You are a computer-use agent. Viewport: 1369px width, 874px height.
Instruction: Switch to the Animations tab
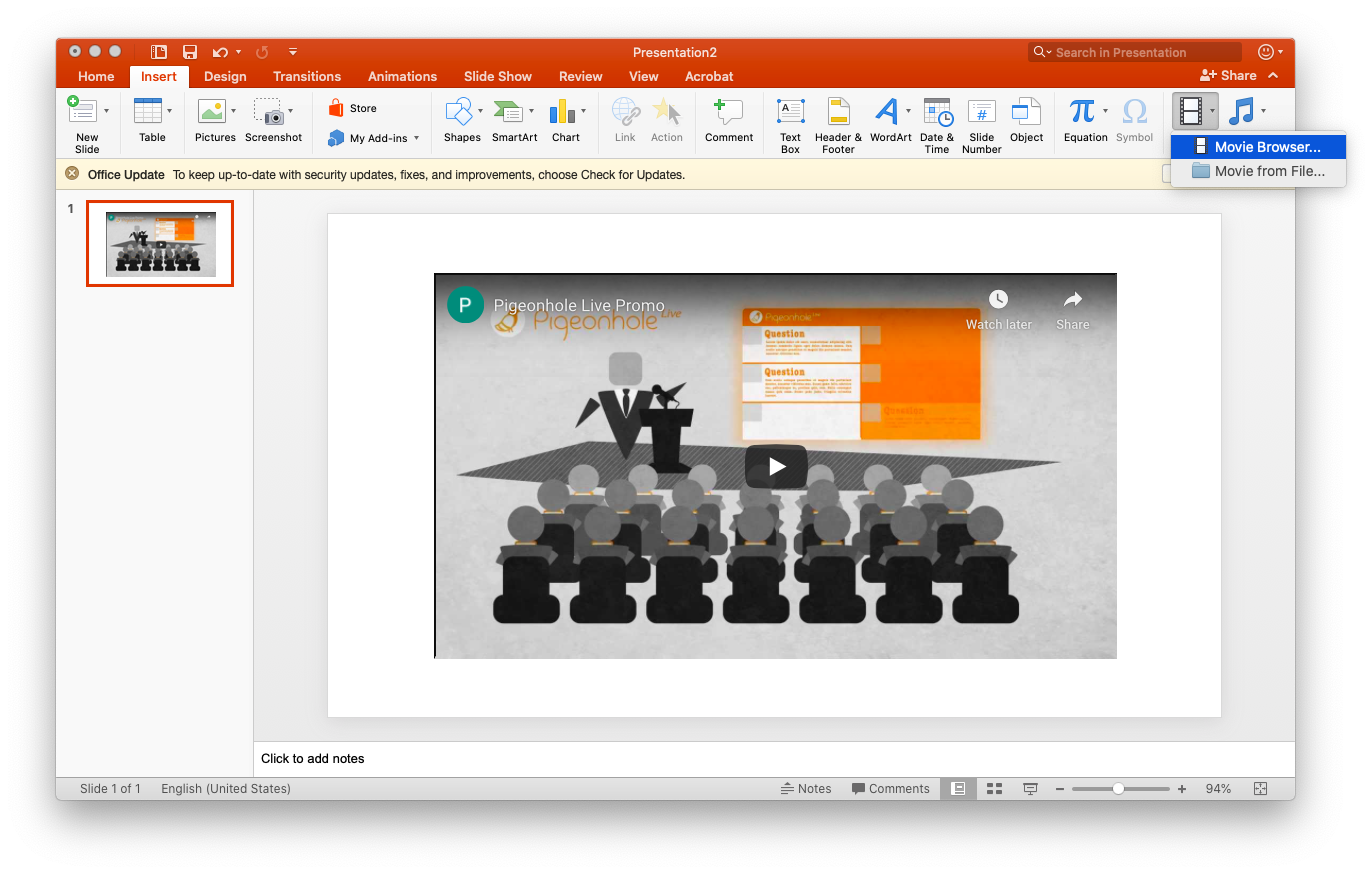click(x=402, y=76)
